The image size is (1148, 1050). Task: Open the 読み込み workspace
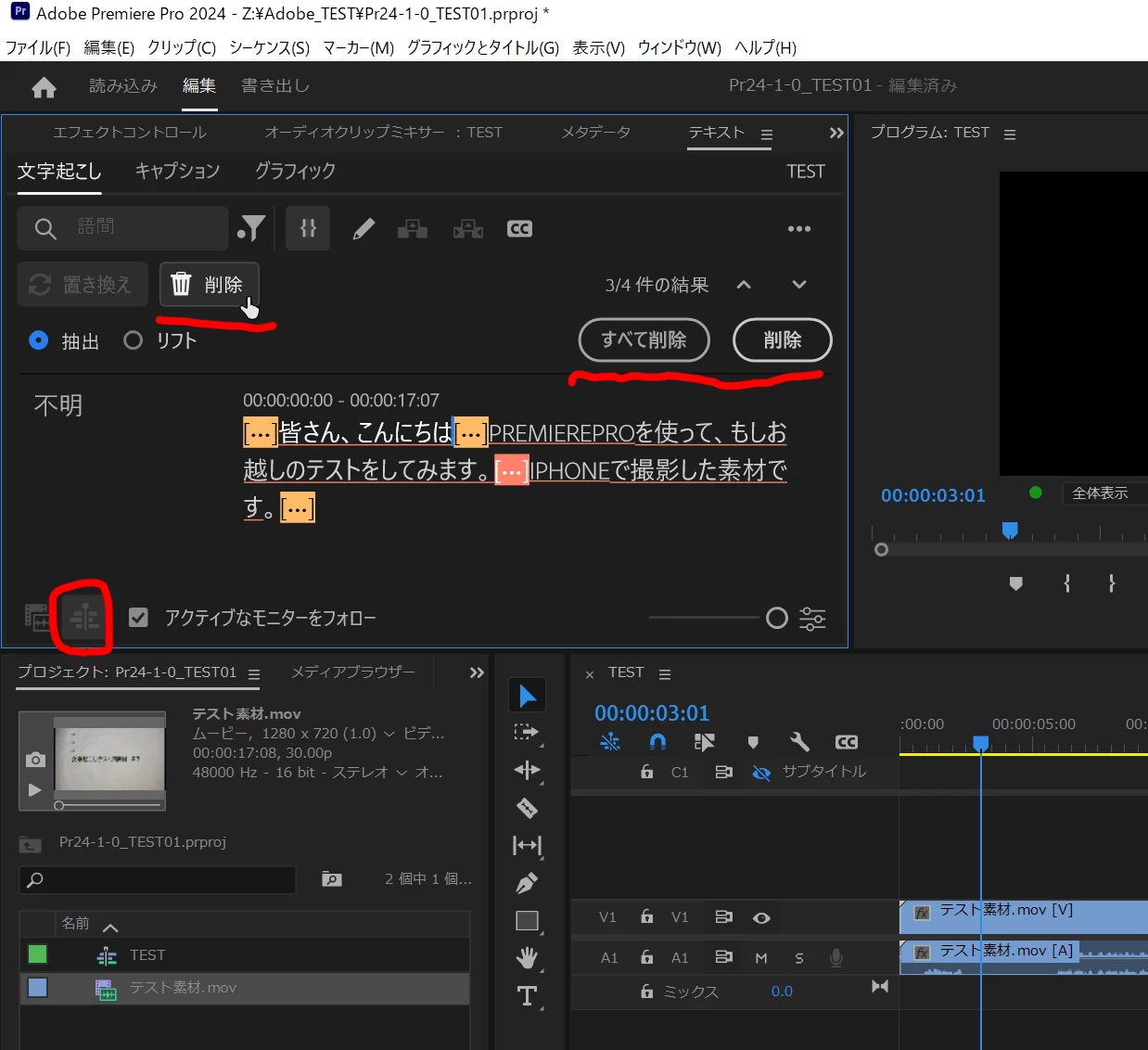[123, 86]
